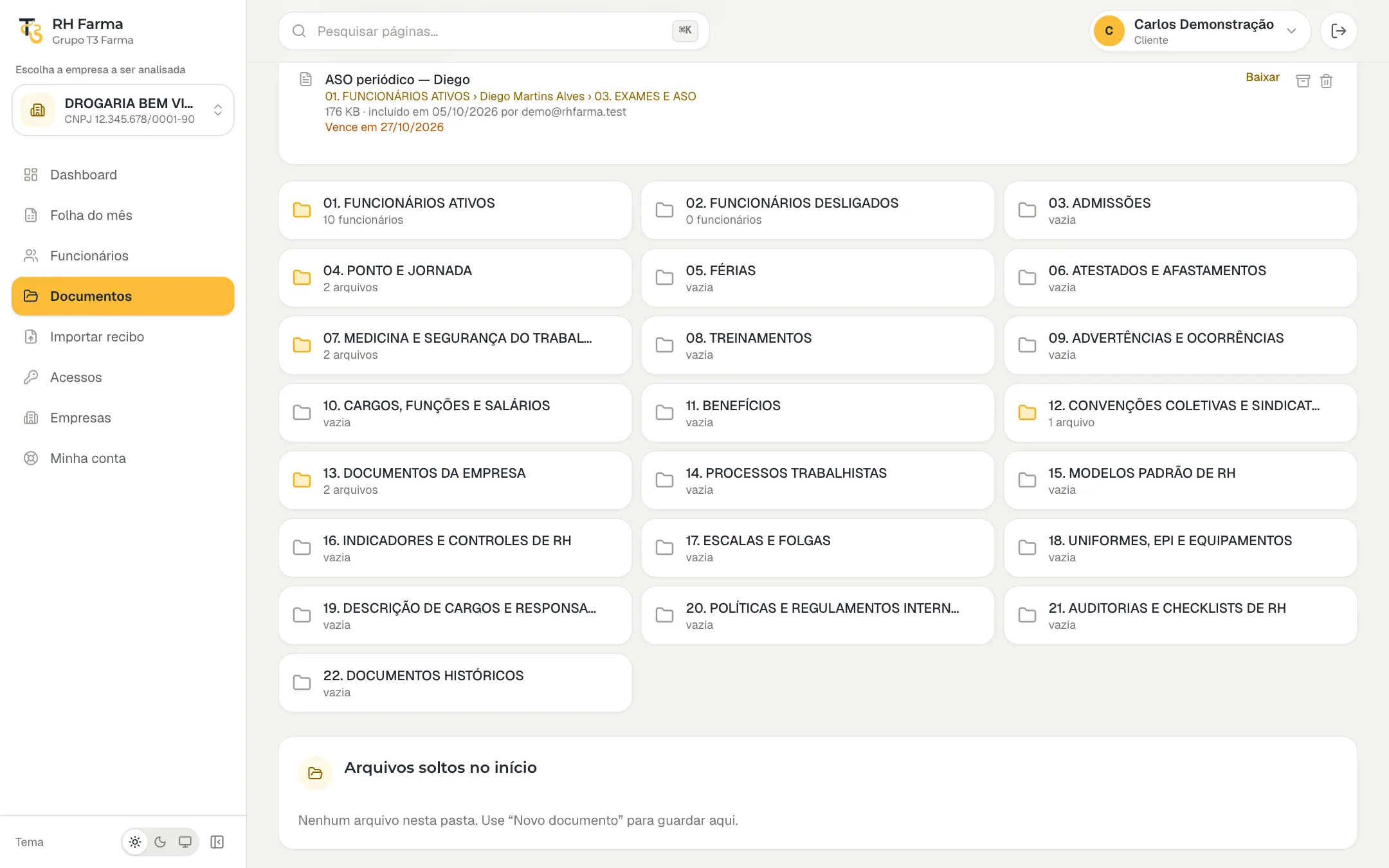Click folder icon next to Arquivos soltos no início
The height and width of the screenshot is (868, 1389).
pyautogui.click(x=315, y=773)
